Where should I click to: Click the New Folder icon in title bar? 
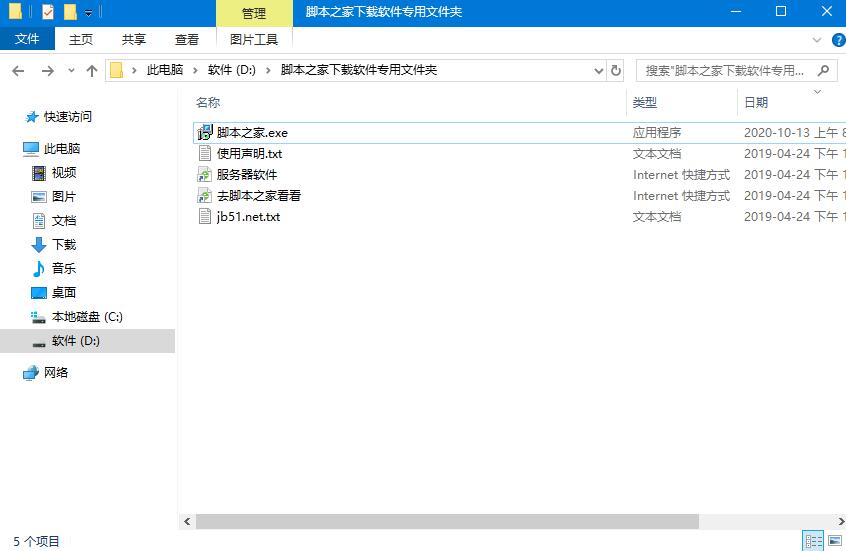tap(70, 11)
